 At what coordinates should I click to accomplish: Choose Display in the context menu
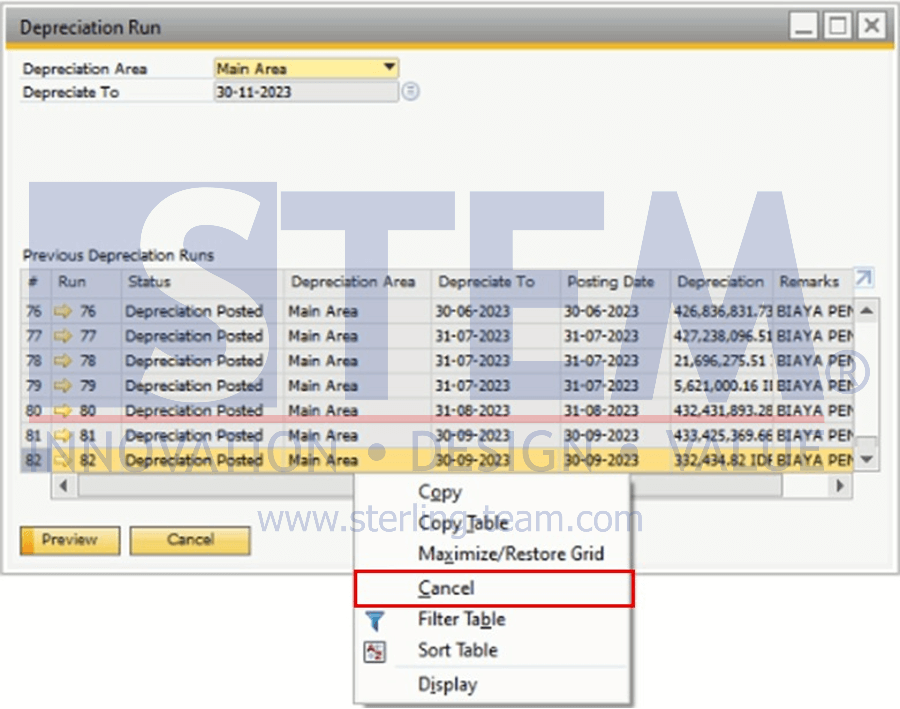click(x=447, y=685)
